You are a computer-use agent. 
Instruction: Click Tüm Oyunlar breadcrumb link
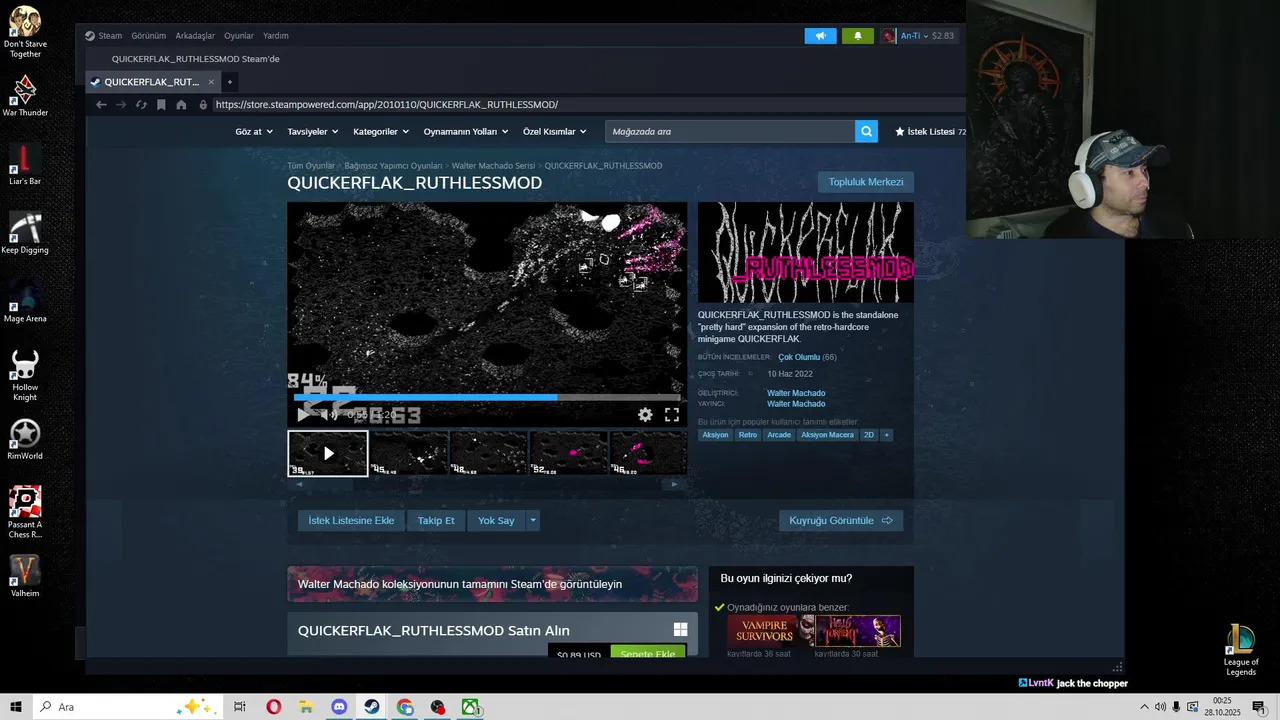tap(311, 166)
